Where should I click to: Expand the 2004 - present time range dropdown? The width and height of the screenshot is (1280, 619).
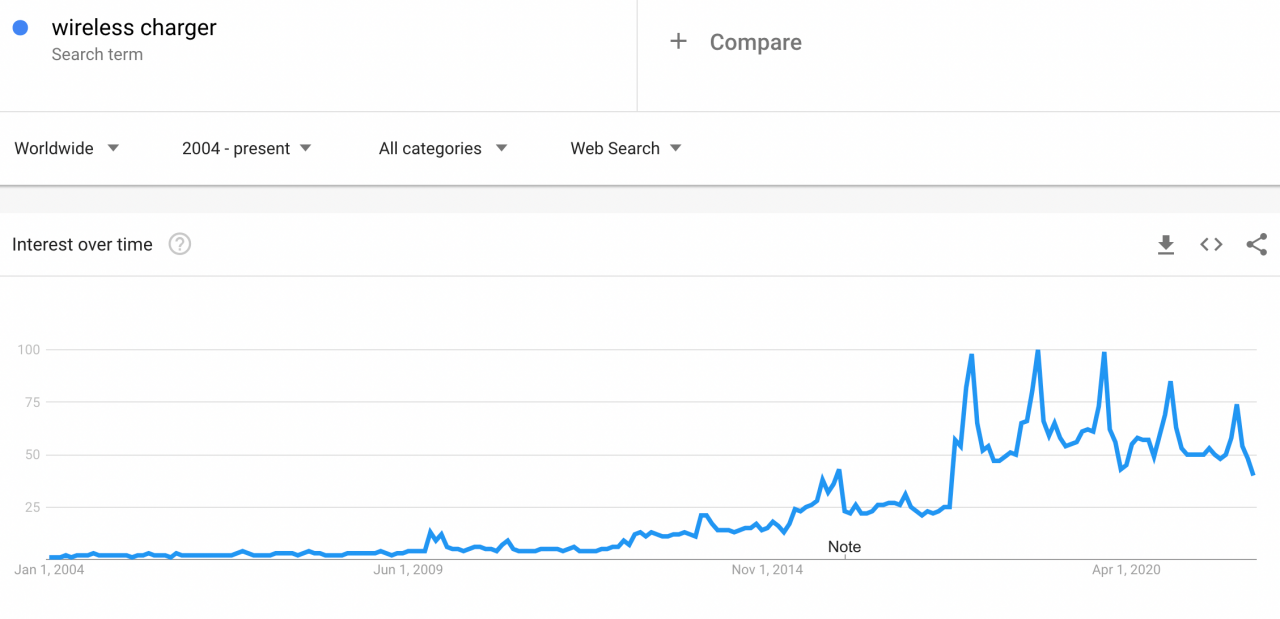pos(247,148)
